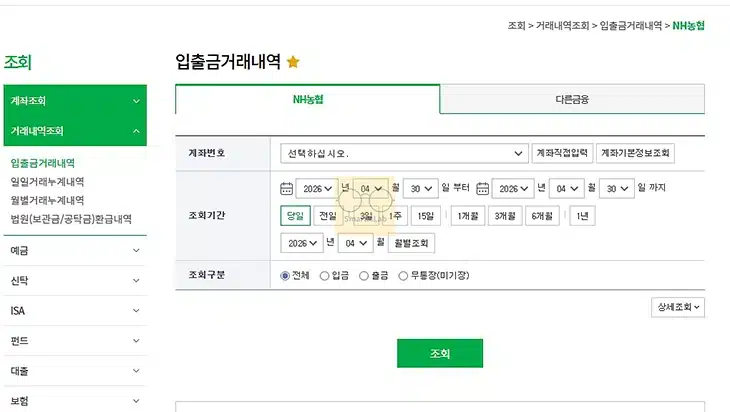Click the favorite star next to 입출금거래내역

tap(293, 61)
